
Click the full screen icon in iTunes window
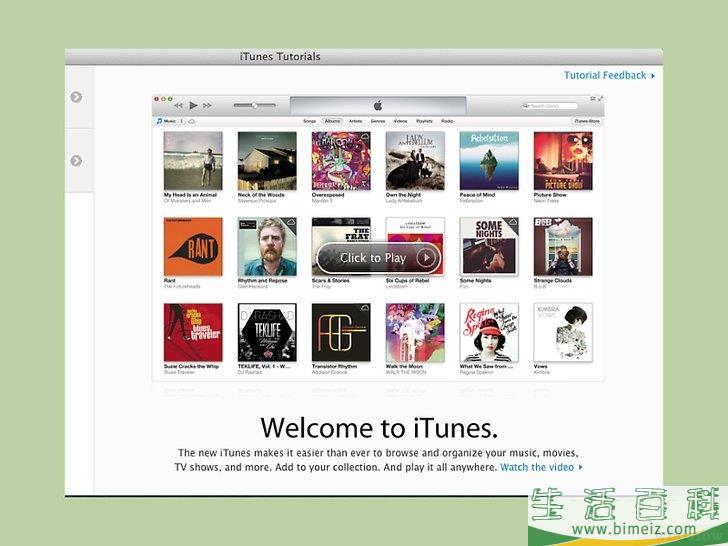[600, 98]
